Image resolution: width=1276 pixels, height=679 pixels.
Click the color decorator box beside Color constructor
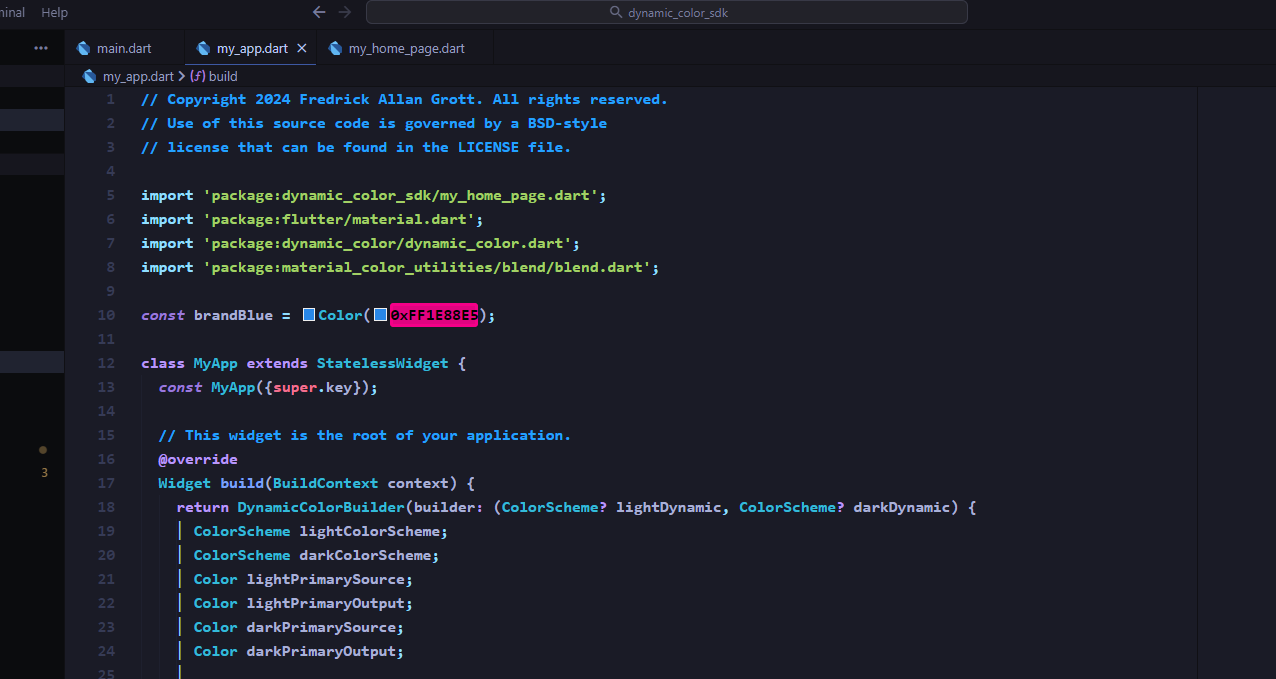pyautogui.click(x=308, y=314)
